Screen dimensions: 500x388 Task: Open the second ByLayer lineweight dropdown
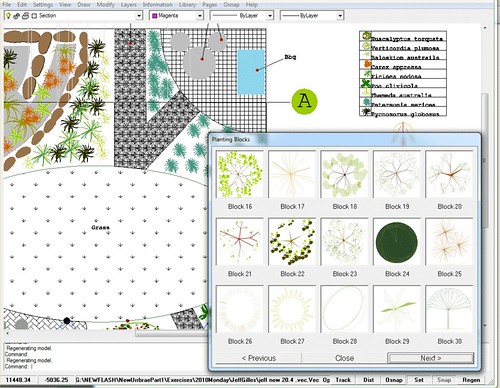pos(339,16)
